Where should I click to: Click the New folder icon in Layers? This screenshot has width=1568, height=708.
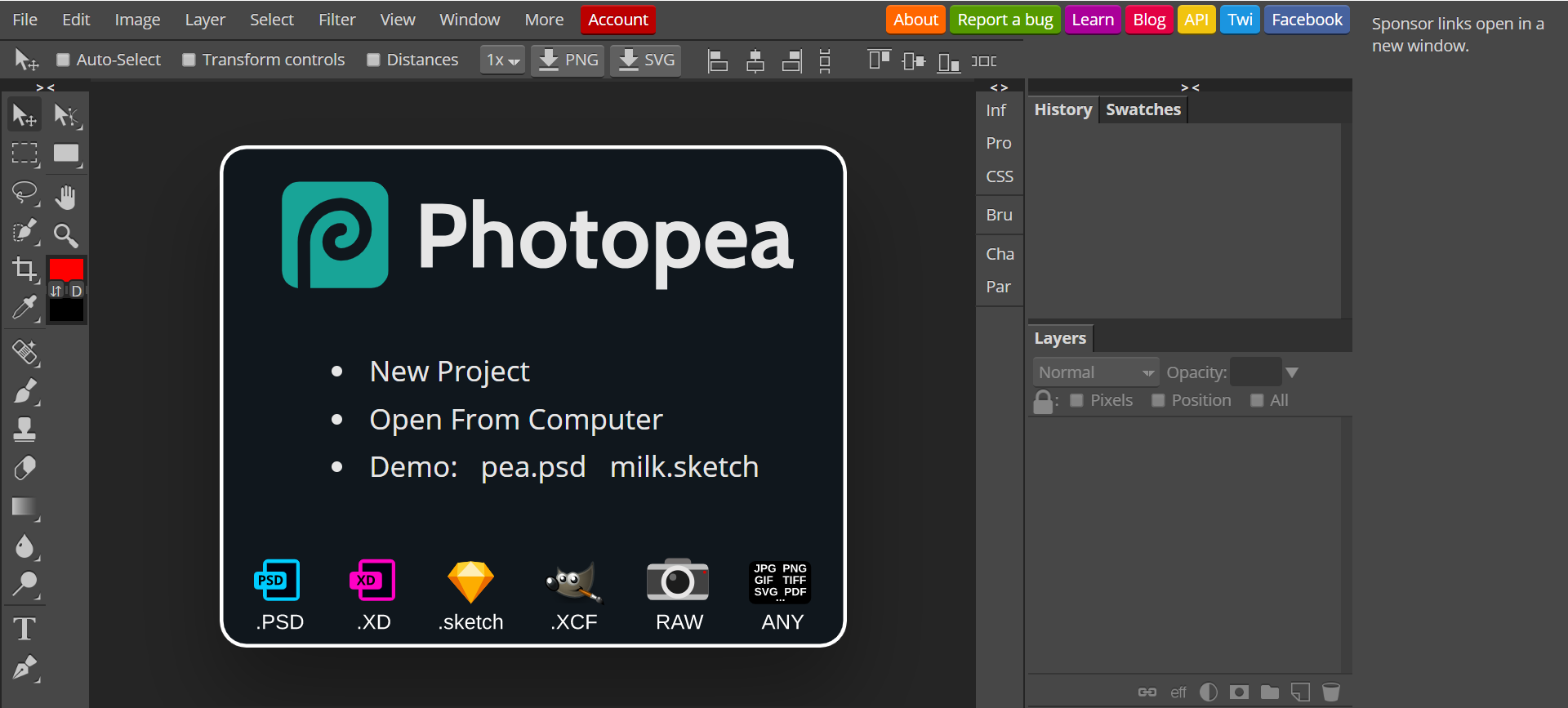(1270, 692)
